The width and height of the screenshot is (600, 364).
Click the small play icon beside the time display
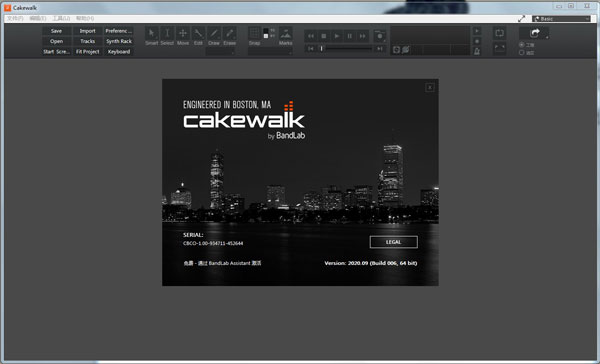(477, 31)
